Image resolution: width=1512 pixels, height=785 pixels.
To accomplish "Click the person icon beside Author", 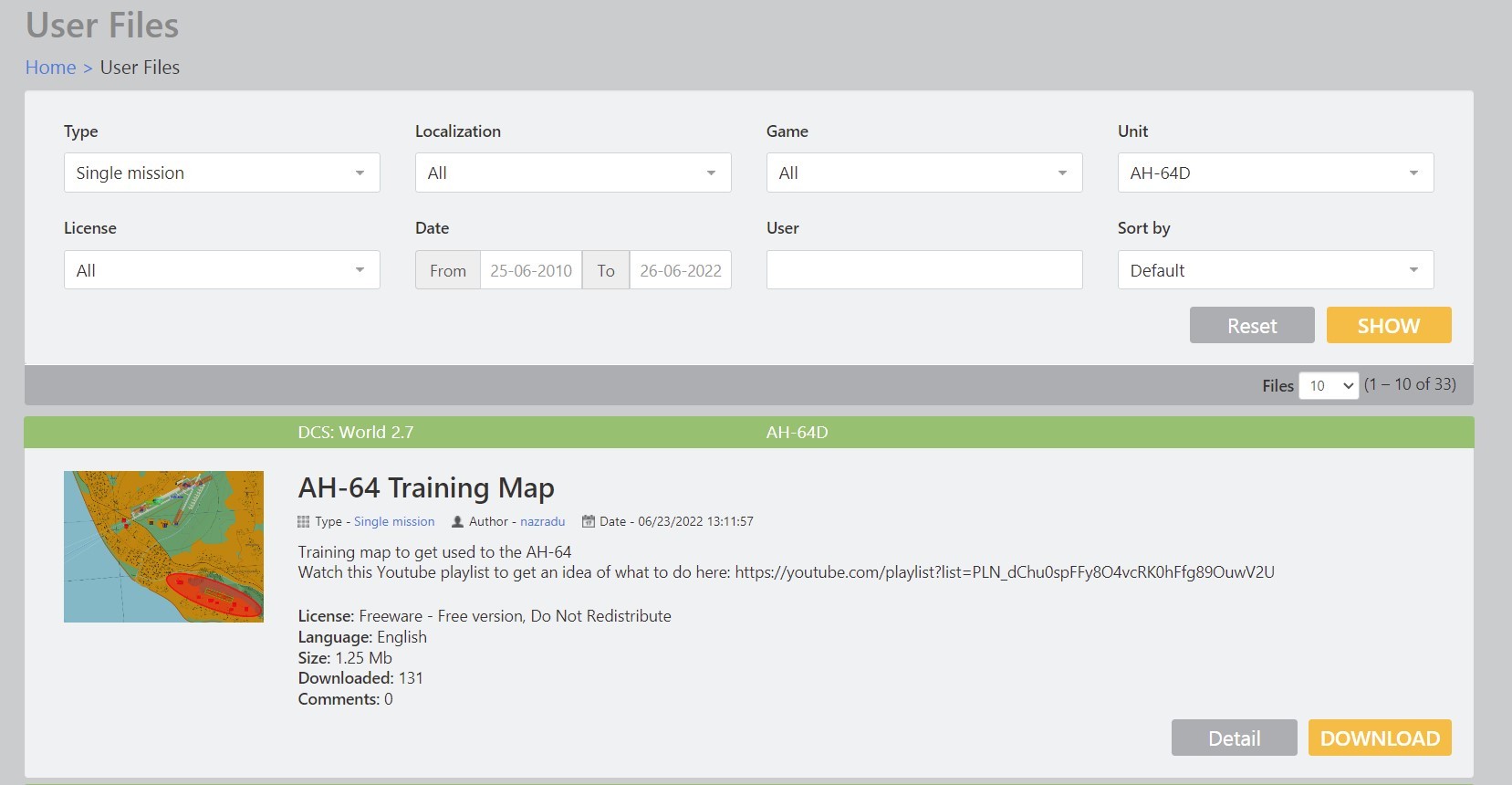I will 457,521.
